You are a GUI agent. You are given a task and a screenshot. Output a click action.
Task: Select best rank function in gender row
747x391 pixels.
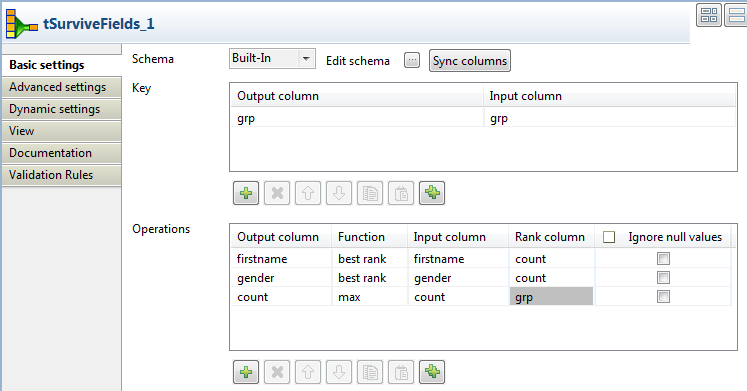click(370, 278)
